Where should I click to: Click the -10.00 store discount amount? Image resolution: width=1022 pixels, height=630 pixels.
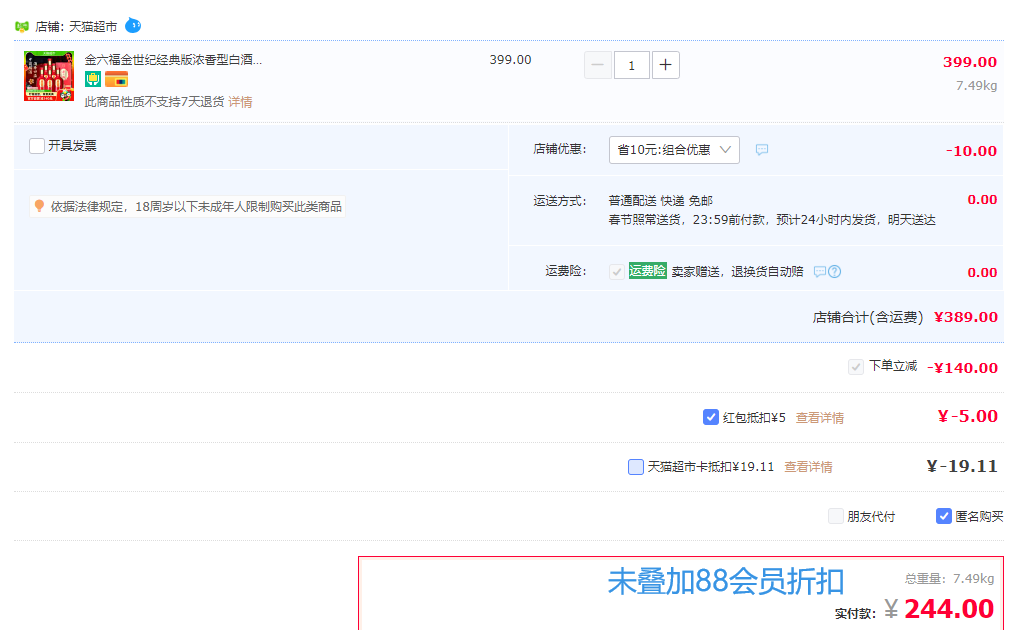[x=971, y=151]
